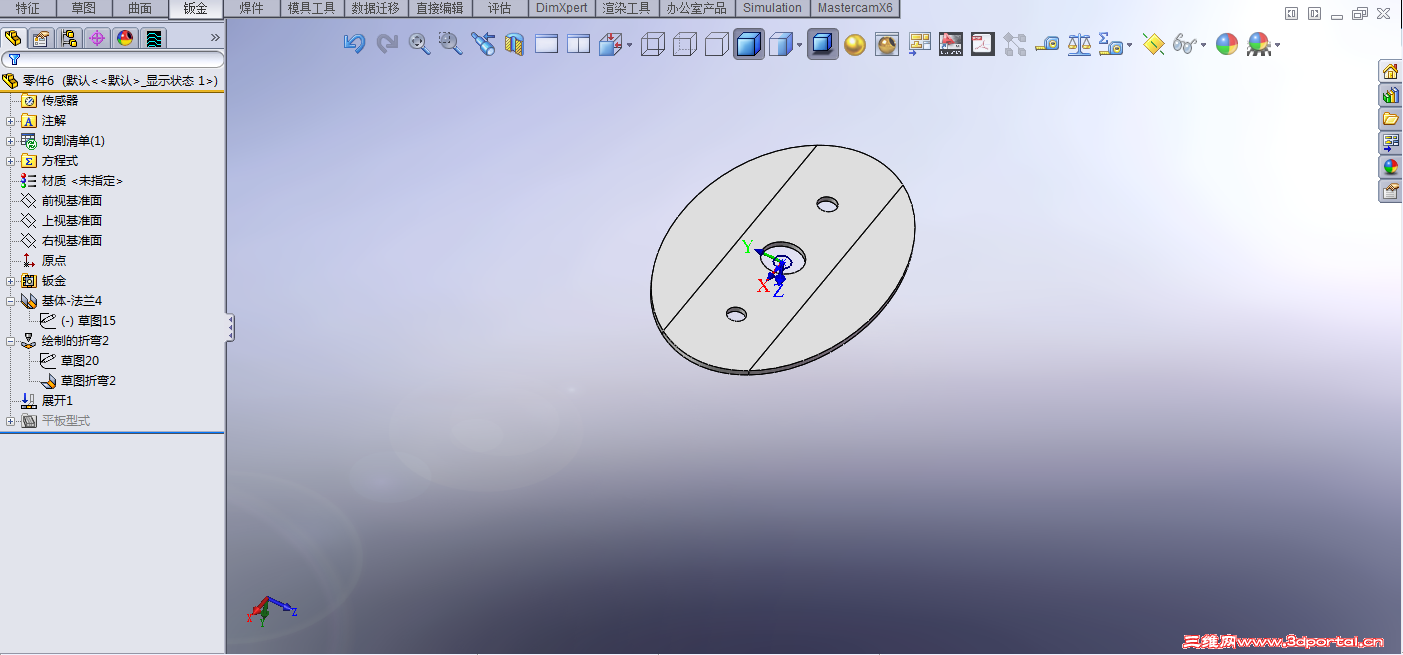Choose the single viewport layout icon
Screen dimensions: 1403x655
point(546,44)
